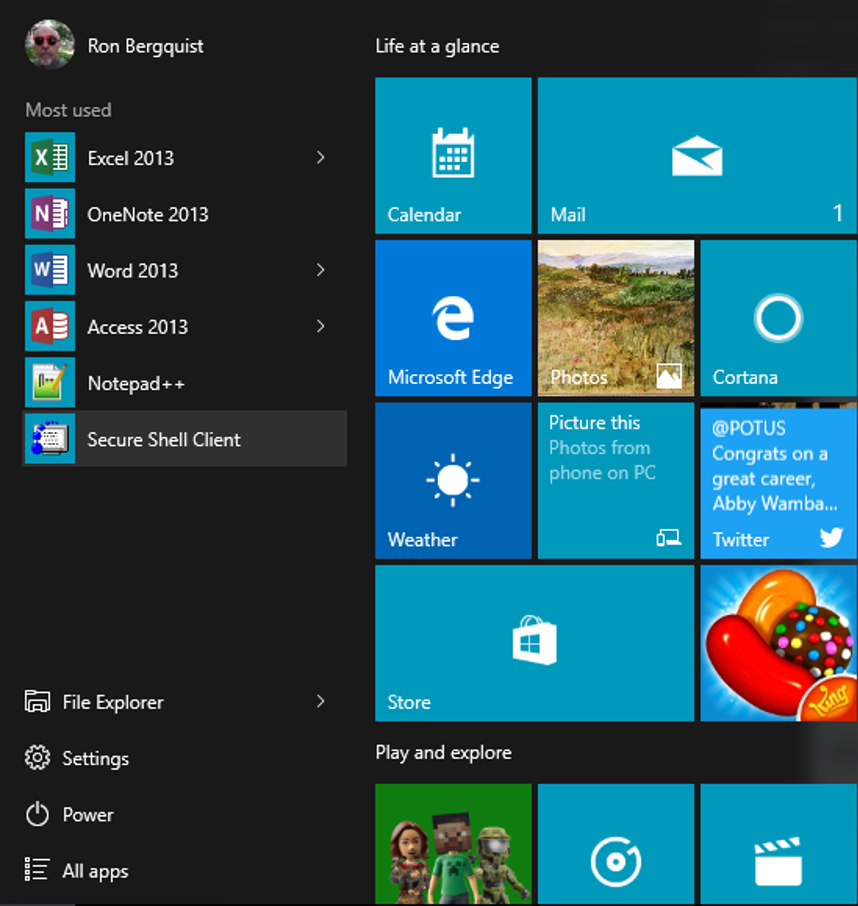Open the Mail tile
This screenshot has width=858, height=906.
click(x=696, y=156)
